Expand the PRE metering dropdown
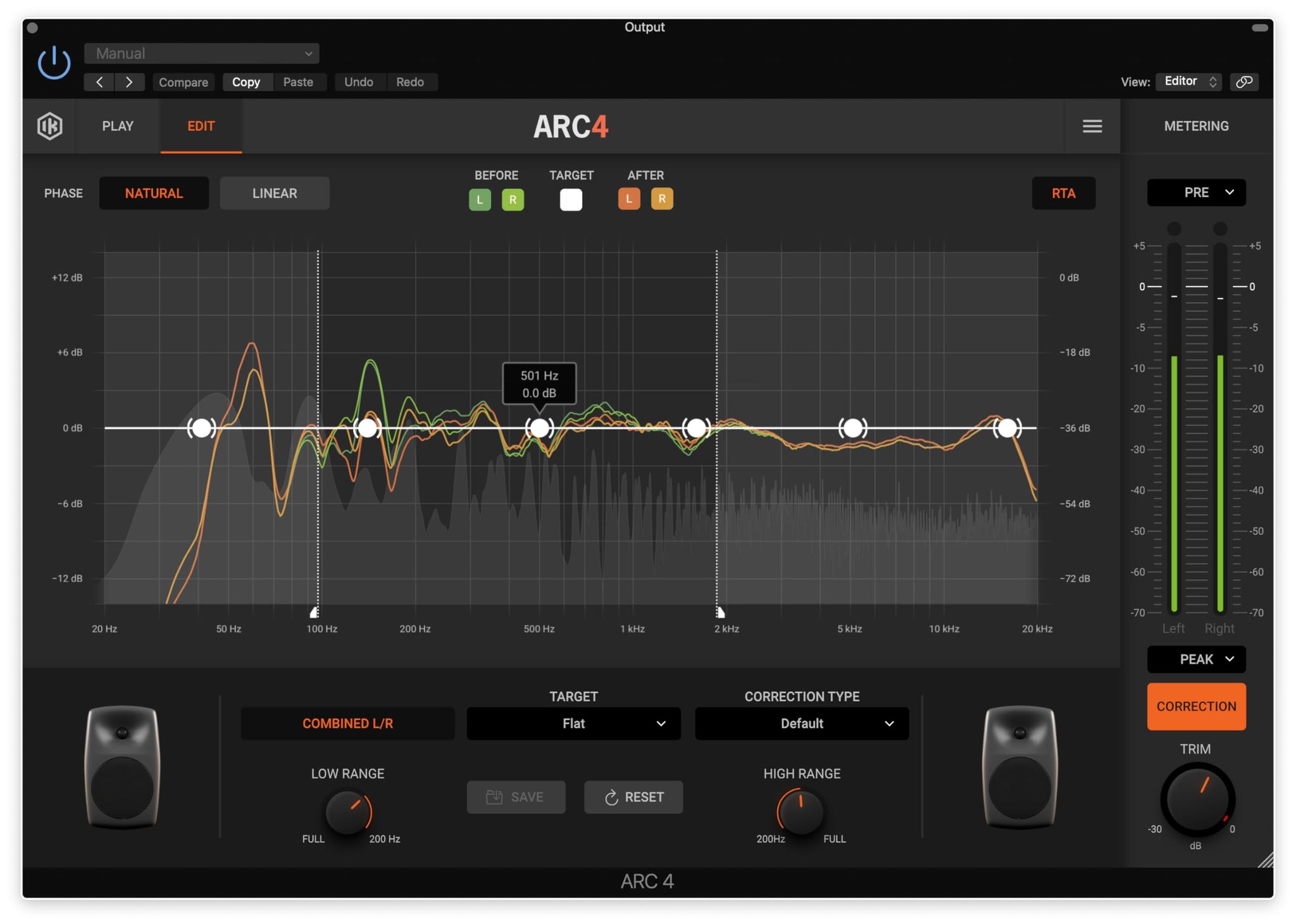 pyautogui.click(x=1195, y=192)
